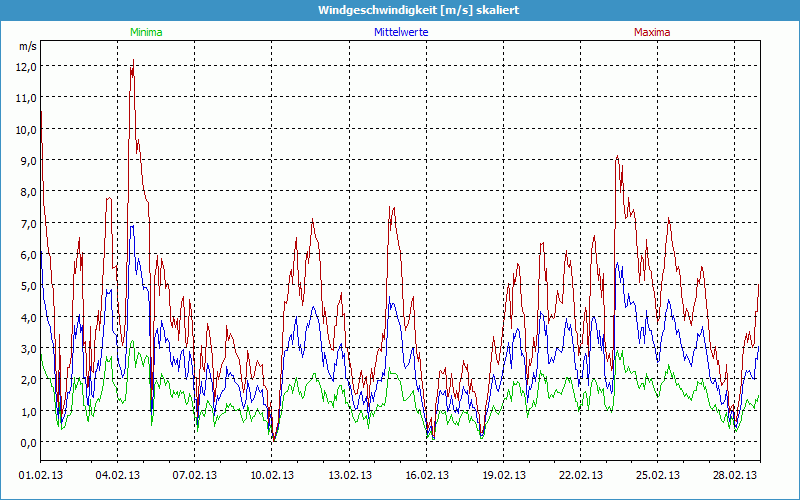Click the 5,0 y-axis value
Screen dimensions: 800x500
click(x=29, y=286)
